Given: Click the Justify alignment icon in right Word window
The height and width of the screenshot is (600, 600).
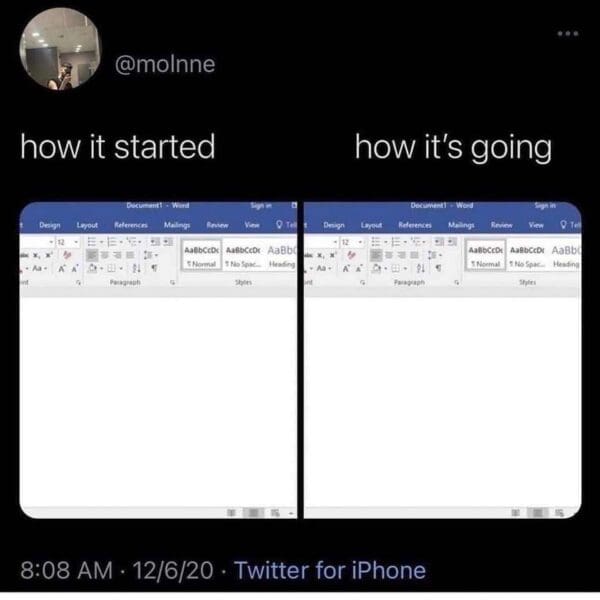Looking at the screenshot, I should click(x=415, y=254).
